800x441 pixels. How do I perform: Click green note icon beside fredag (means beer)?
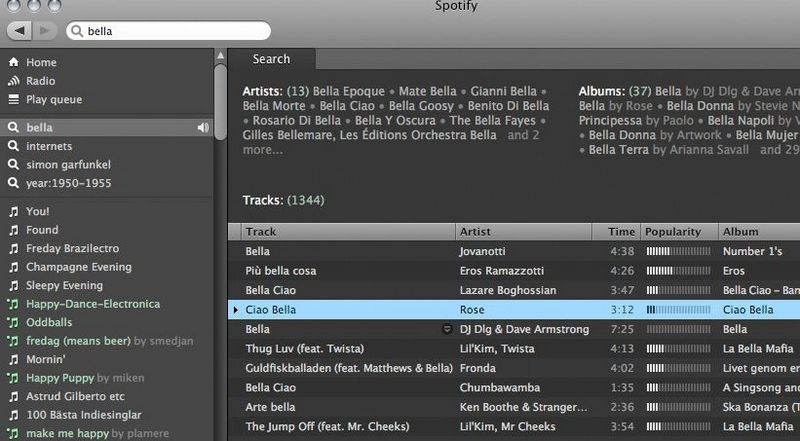(13, 341)
